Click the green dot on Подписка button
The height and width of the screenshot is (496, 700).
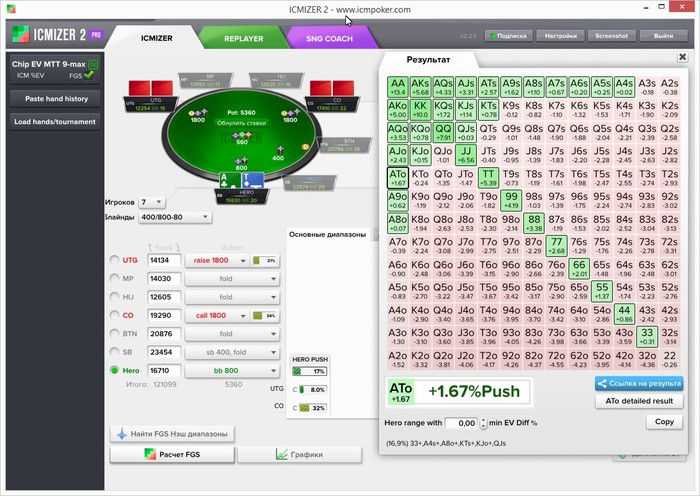(493, 36)
